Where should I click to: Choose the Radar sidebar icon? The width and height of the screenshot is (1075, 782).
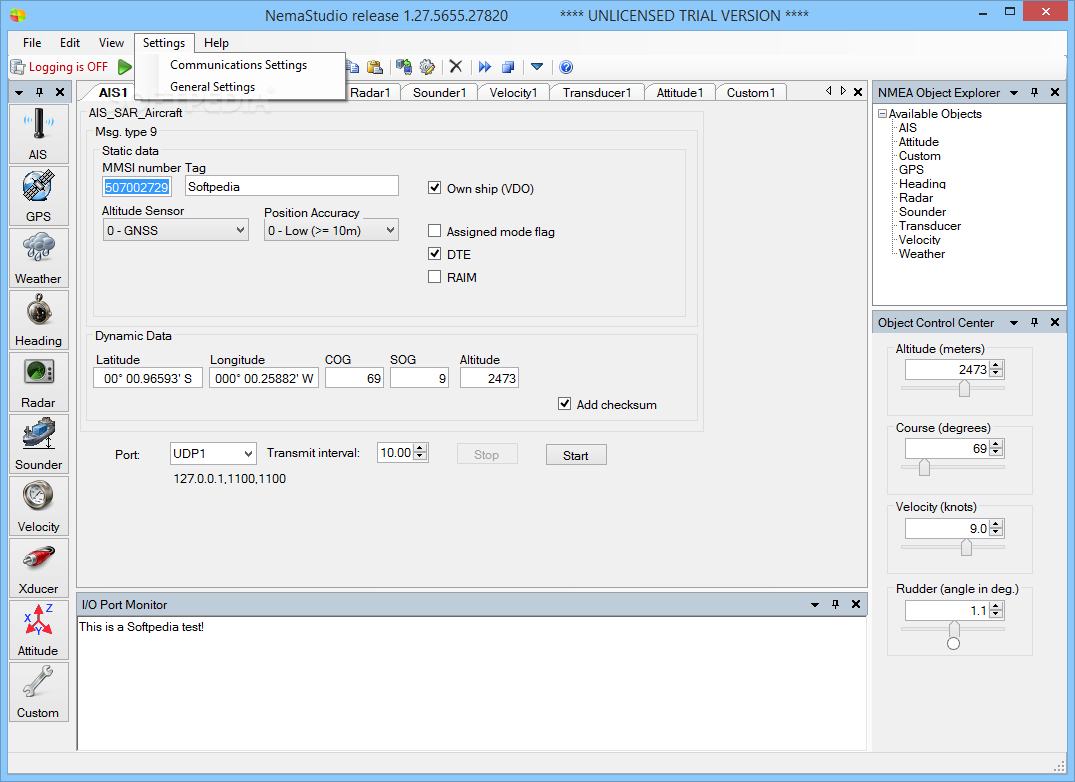point(38,382)
